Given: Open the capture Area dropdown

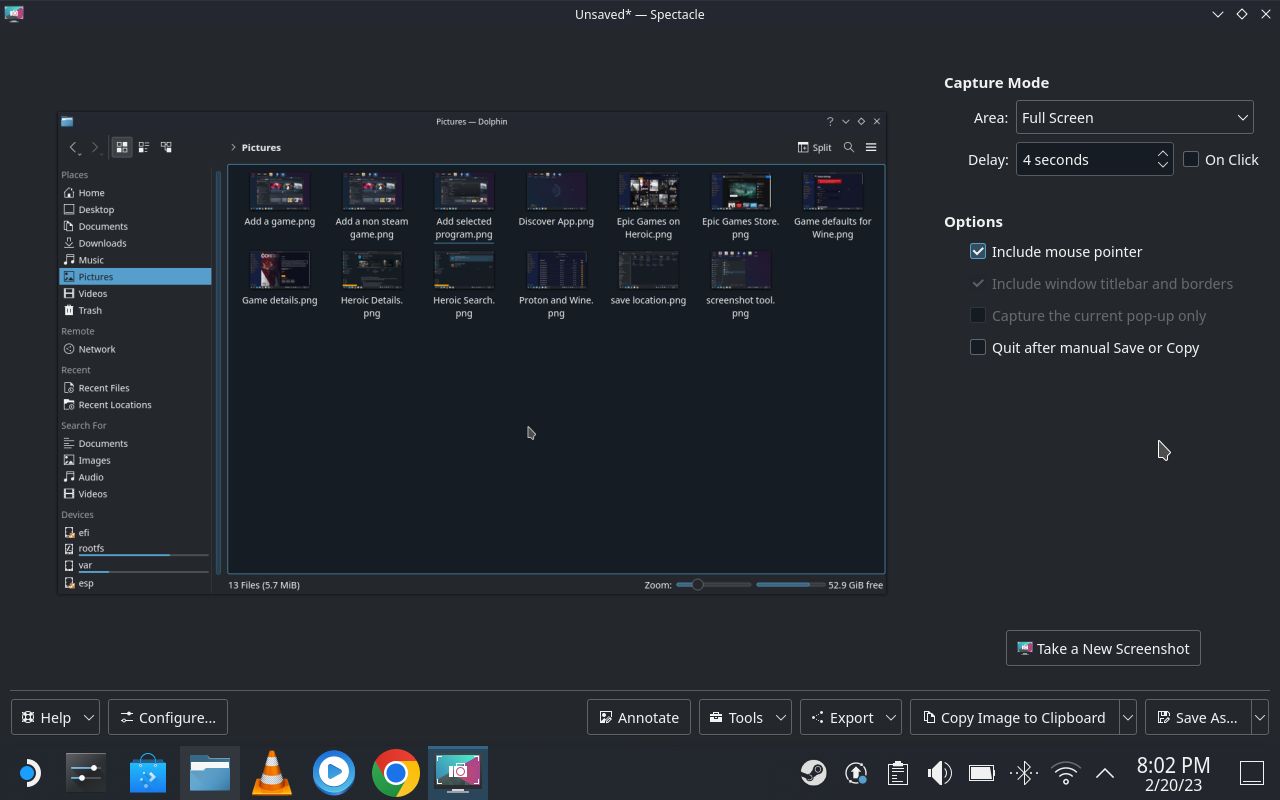Looking at the screenshot, I should tap(1134, 117).
